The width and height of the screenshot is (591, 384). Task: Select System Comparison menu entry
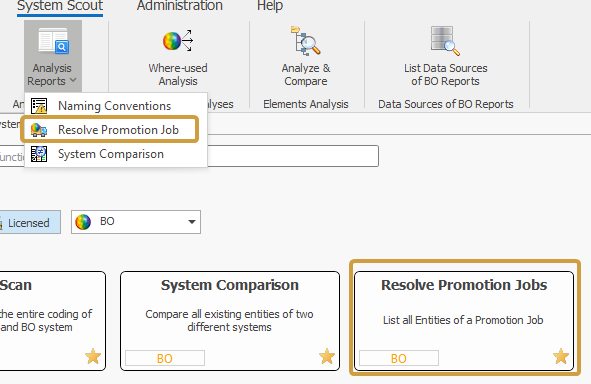(x=116, y=154)
